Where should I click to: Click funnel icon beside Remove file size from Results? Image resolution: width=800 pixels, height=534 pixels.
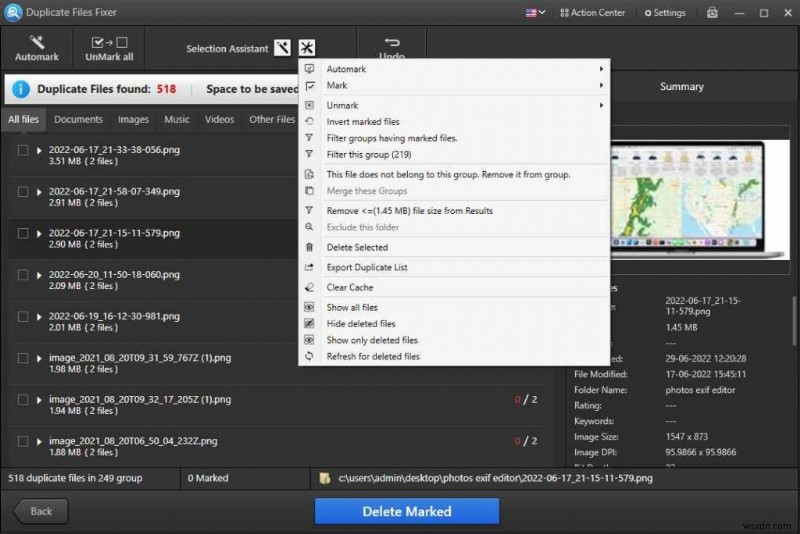click(309, 210)
